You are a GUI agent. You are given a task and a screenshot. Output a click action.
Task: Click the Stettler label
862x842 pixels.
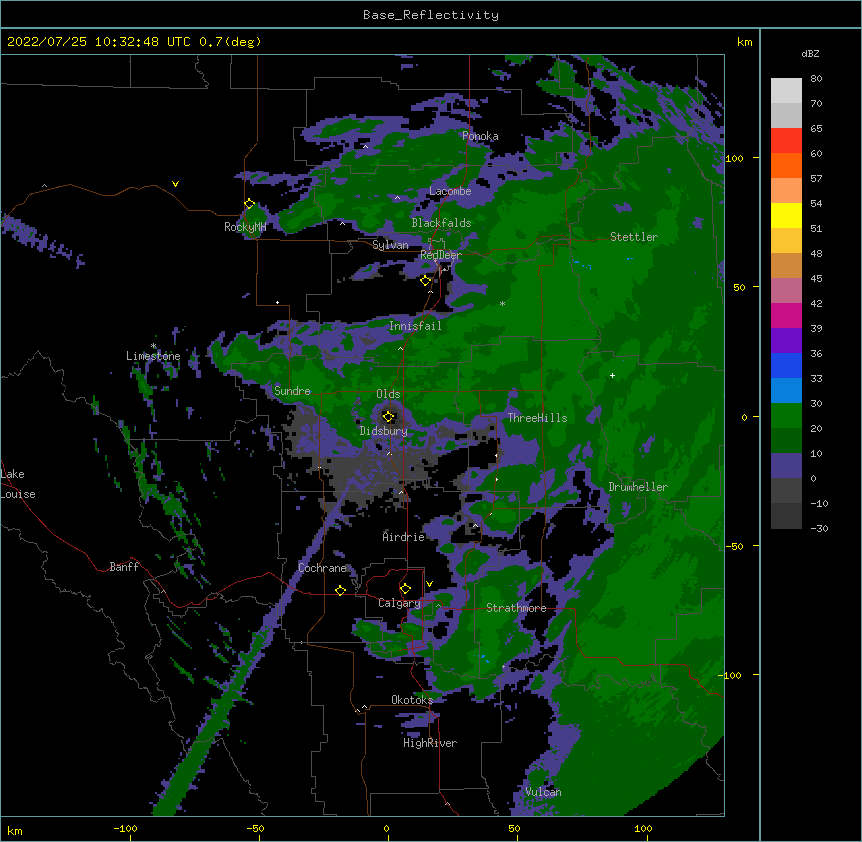click(634, 237)
